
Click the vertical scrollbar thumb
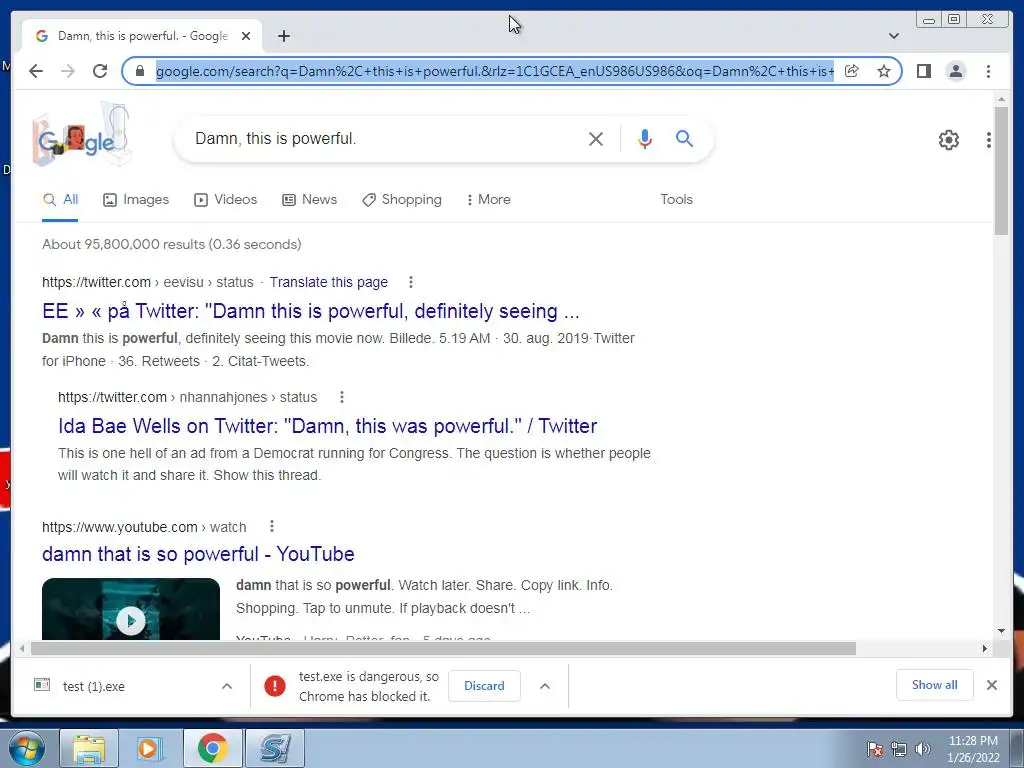(1001, 170)
